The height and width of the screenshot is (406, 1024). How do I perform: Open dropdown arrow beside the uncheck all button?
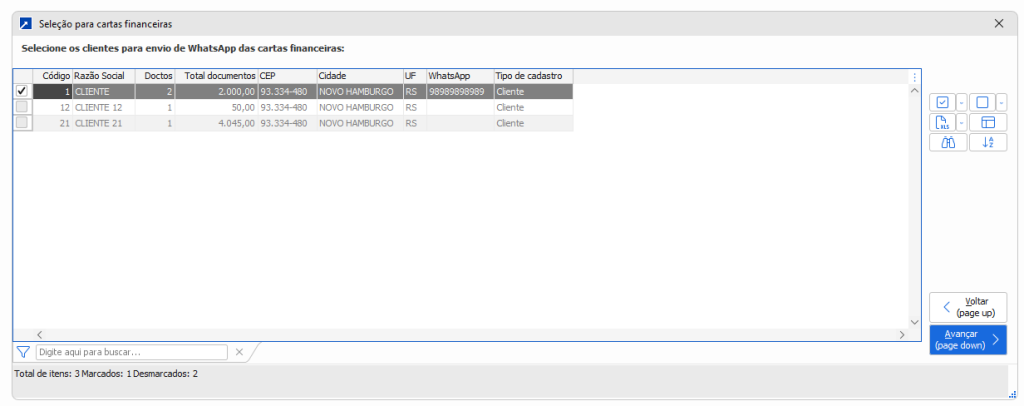[1002, 102]
